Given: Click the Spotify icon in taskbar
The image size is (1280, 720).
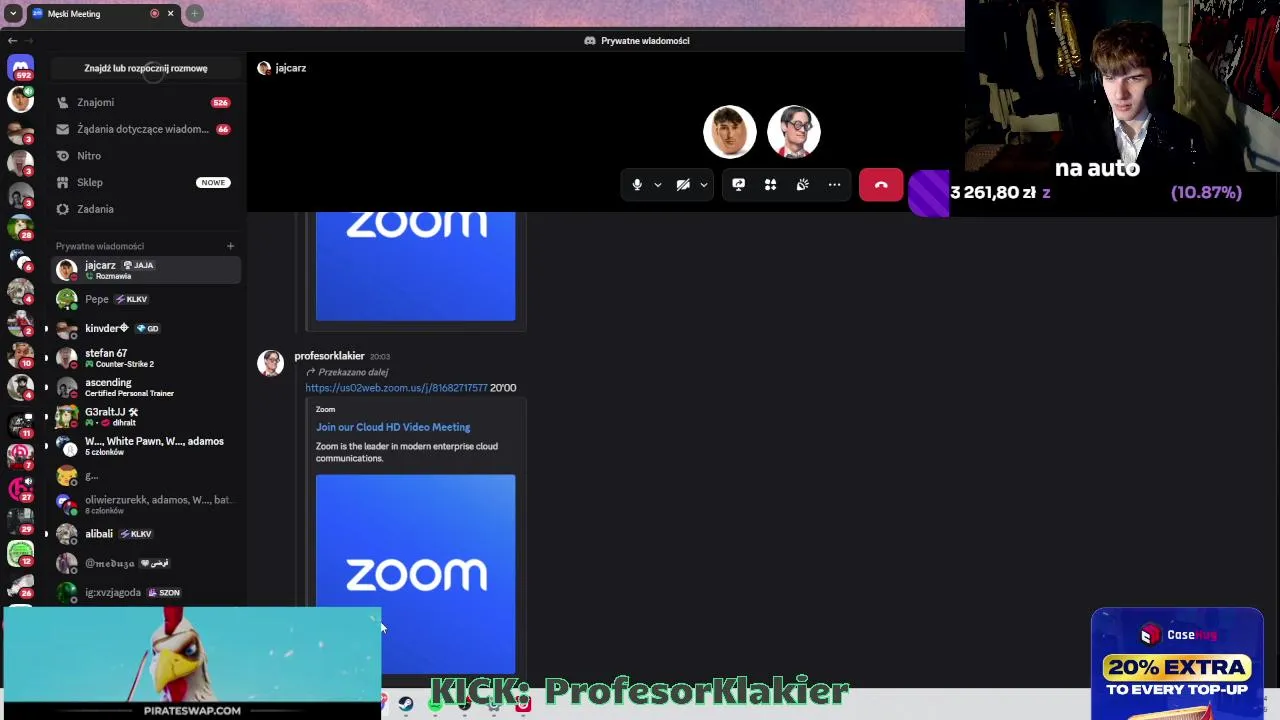Looking at the screenshot, I should tap(435, 704).
